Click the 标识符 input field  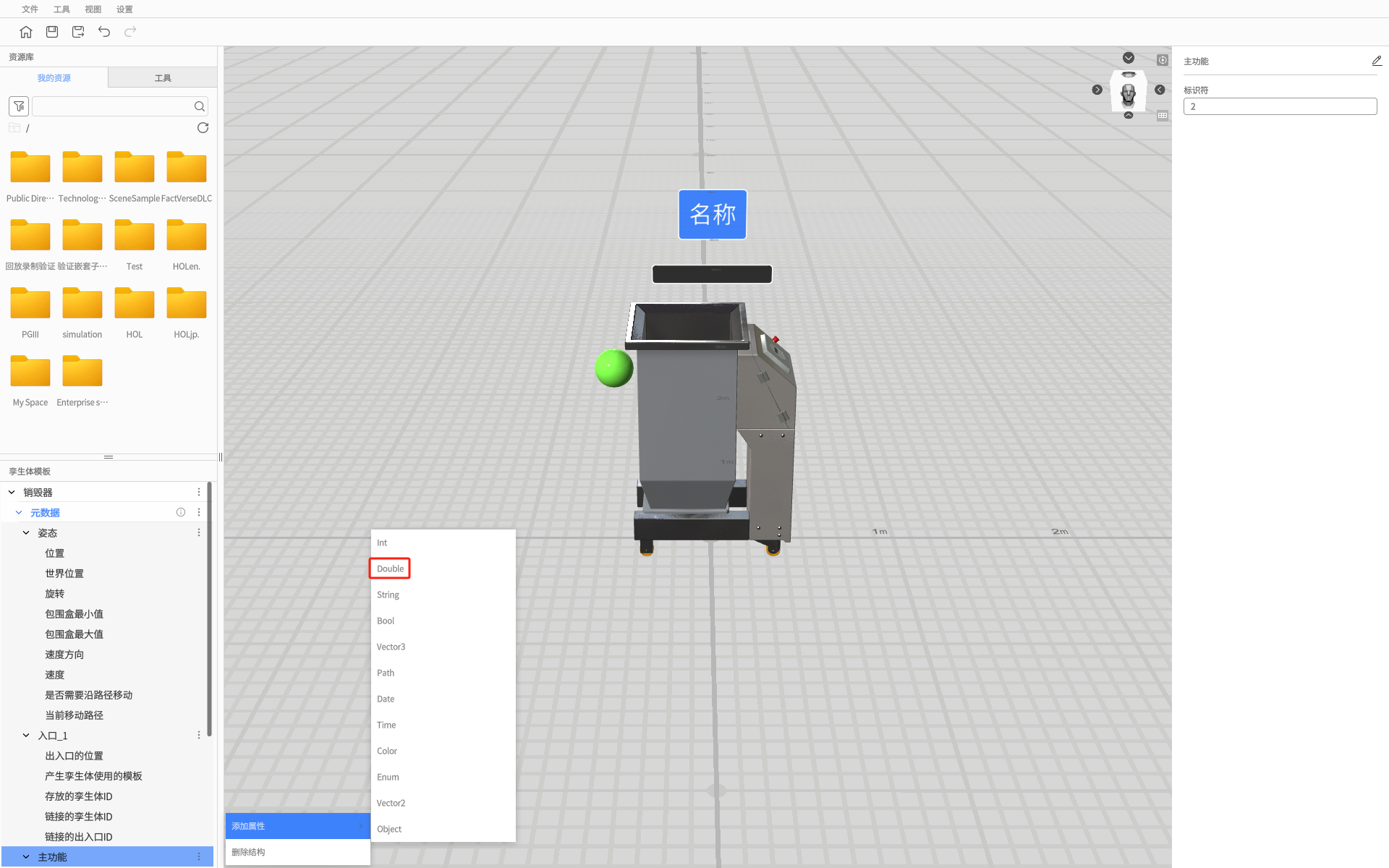1279,106
